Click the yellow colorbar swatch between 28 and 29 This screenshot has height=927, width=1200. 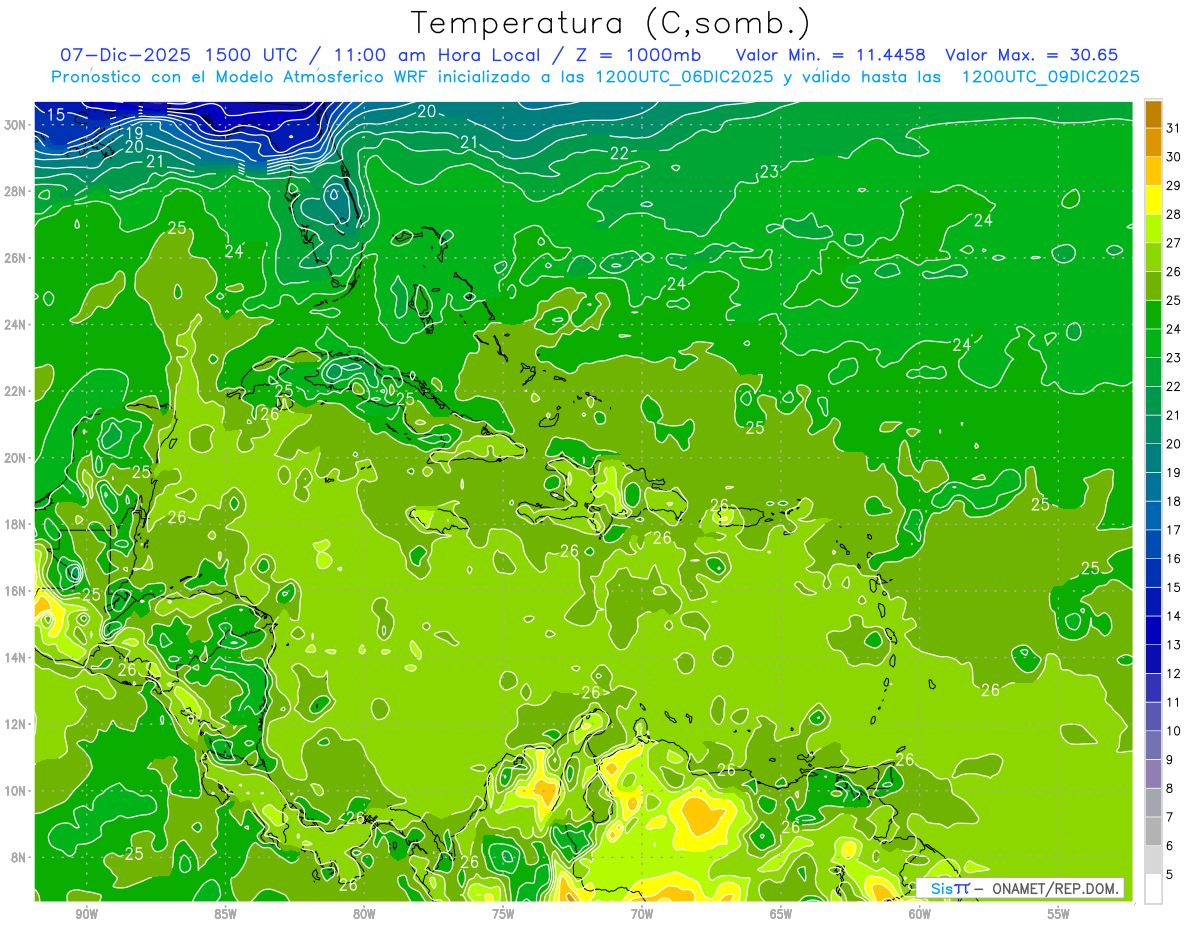click(1153, 200)
